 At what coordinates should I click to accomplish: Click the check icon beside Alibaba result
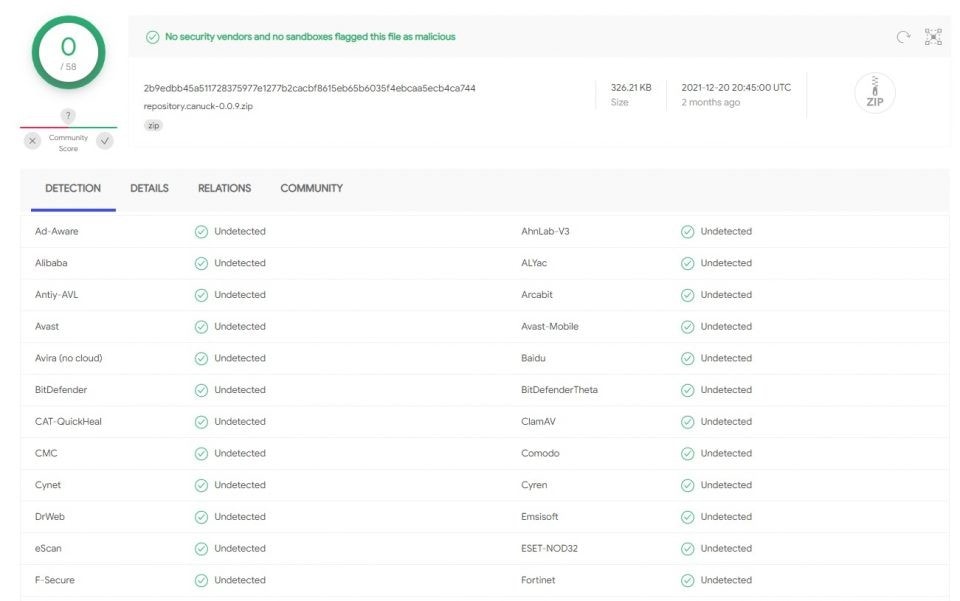pyautogui.click(x=201, y=263)
